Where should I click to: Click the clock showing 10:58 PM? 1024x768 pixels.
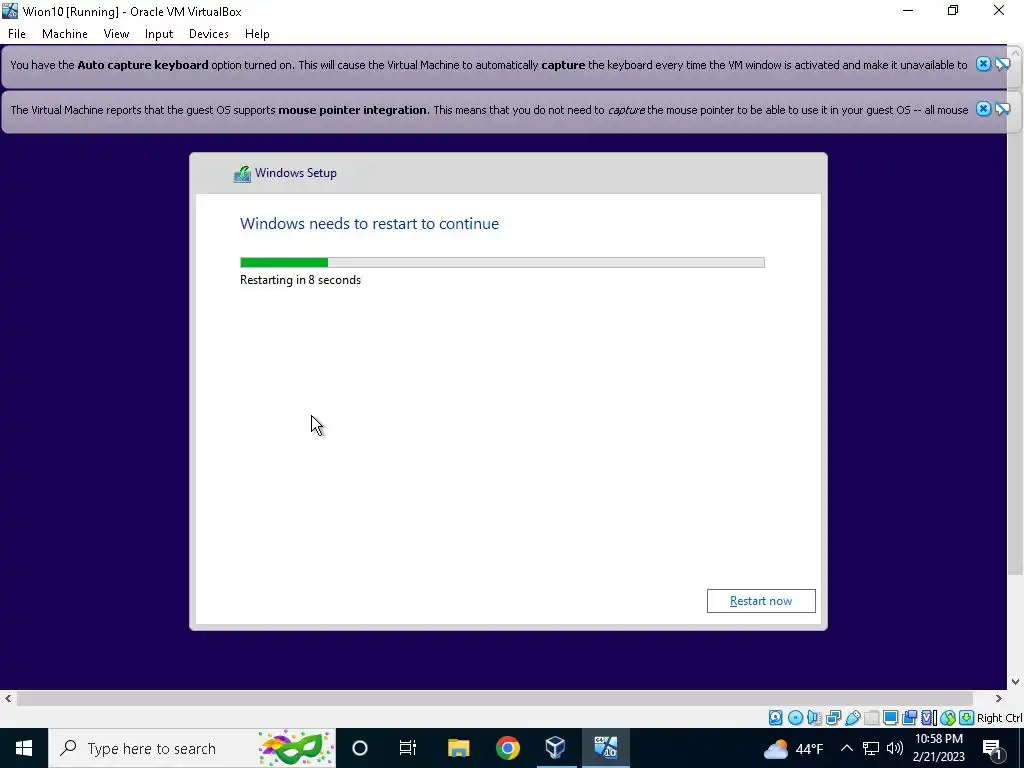[x=938, y=748]
